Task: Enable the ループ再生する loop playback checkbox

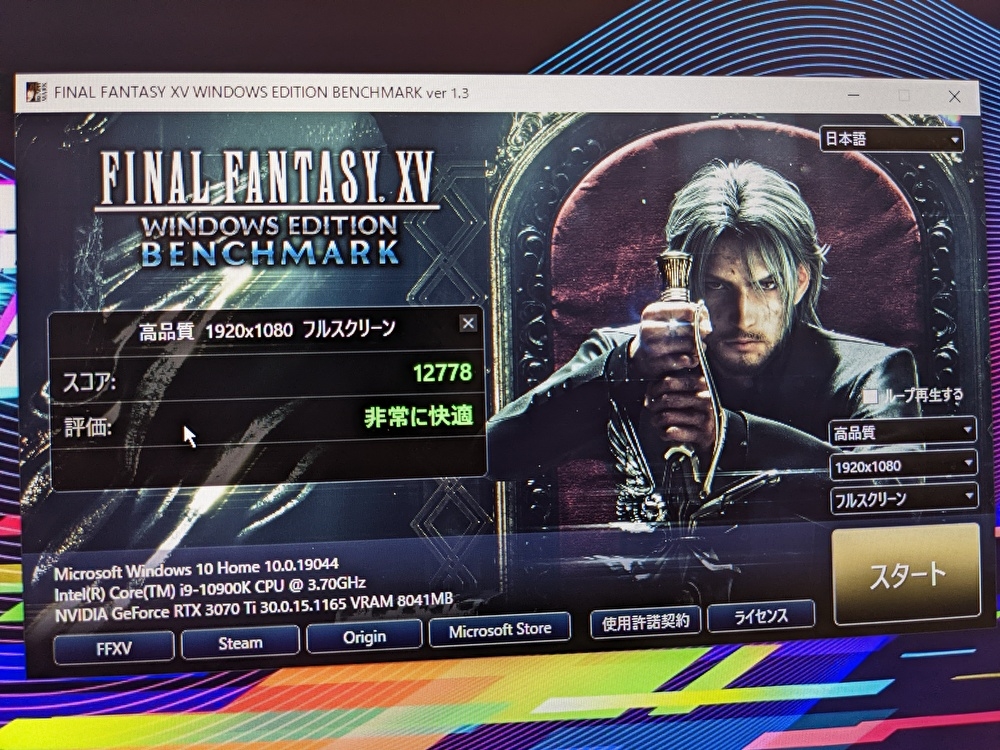Action: pyautogui.click(x=870, y=397)
